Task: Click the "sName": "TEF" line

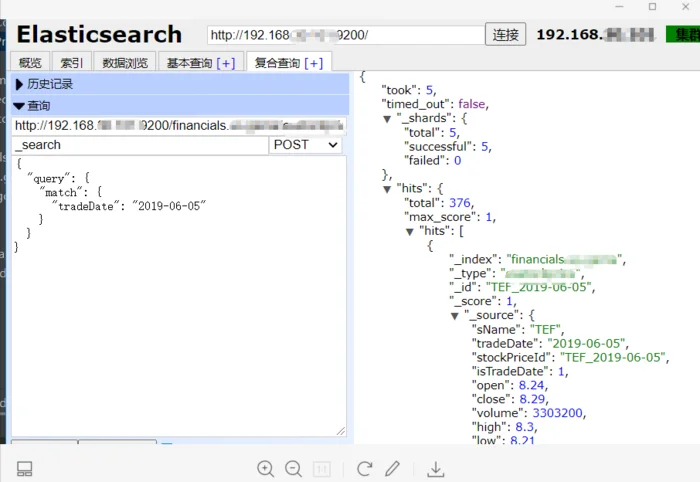Action: click(518, 330)
